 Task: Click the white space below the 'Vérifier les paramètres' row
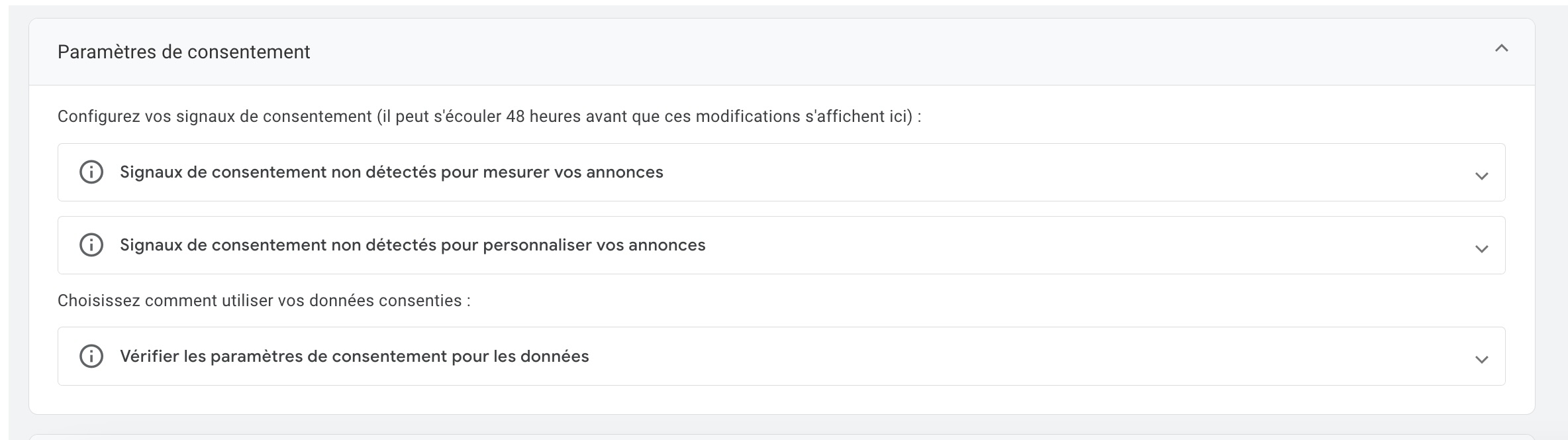click(781, 400)
